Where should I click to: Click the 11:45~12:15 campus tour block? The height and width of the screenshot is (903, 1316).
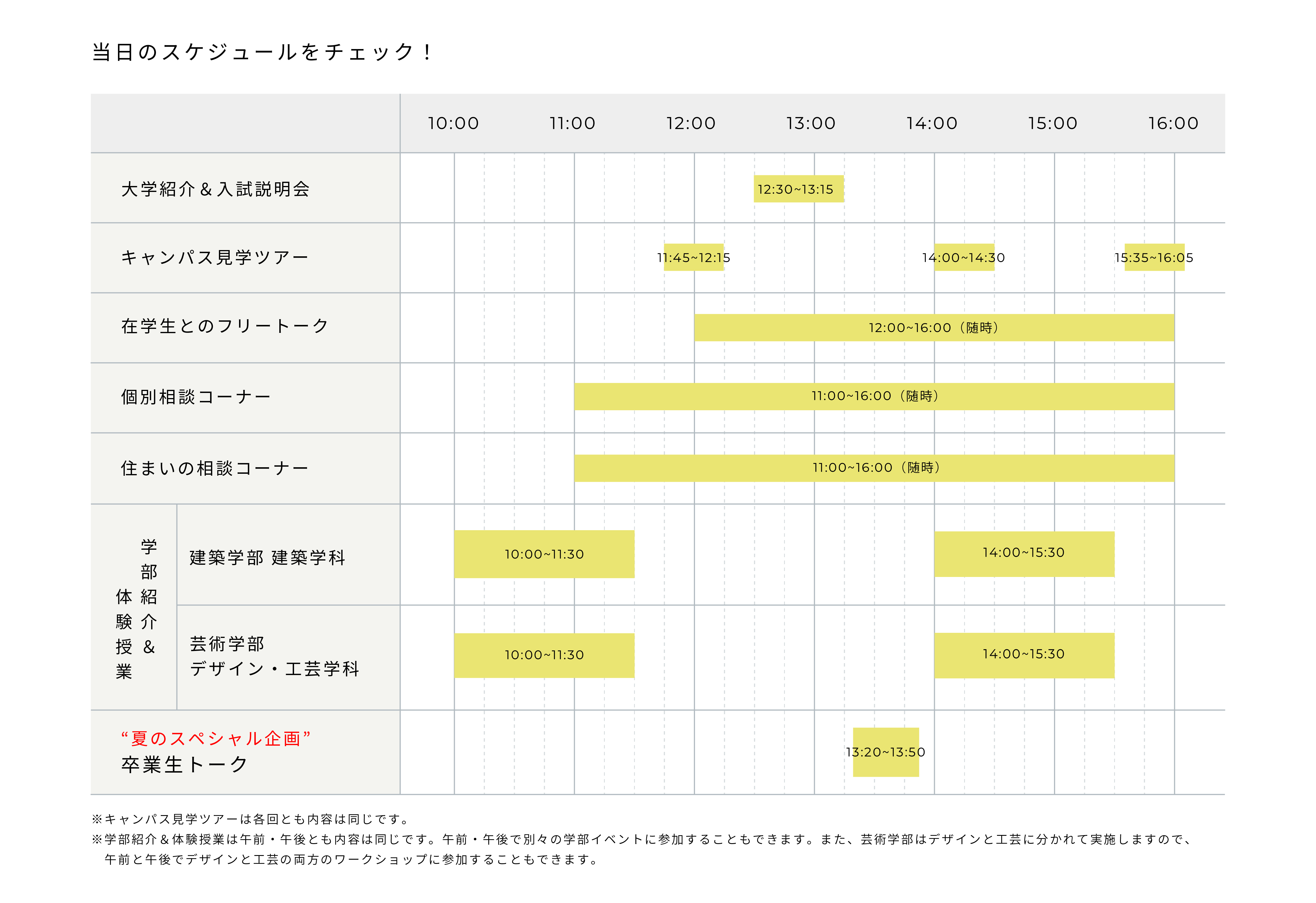point(694,258)
